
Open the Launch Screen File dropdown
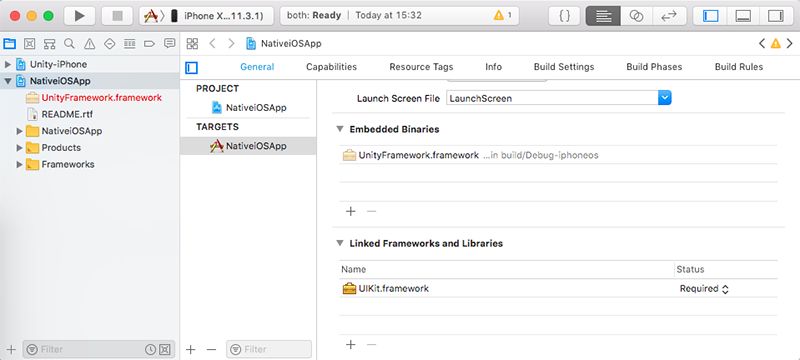664,98
